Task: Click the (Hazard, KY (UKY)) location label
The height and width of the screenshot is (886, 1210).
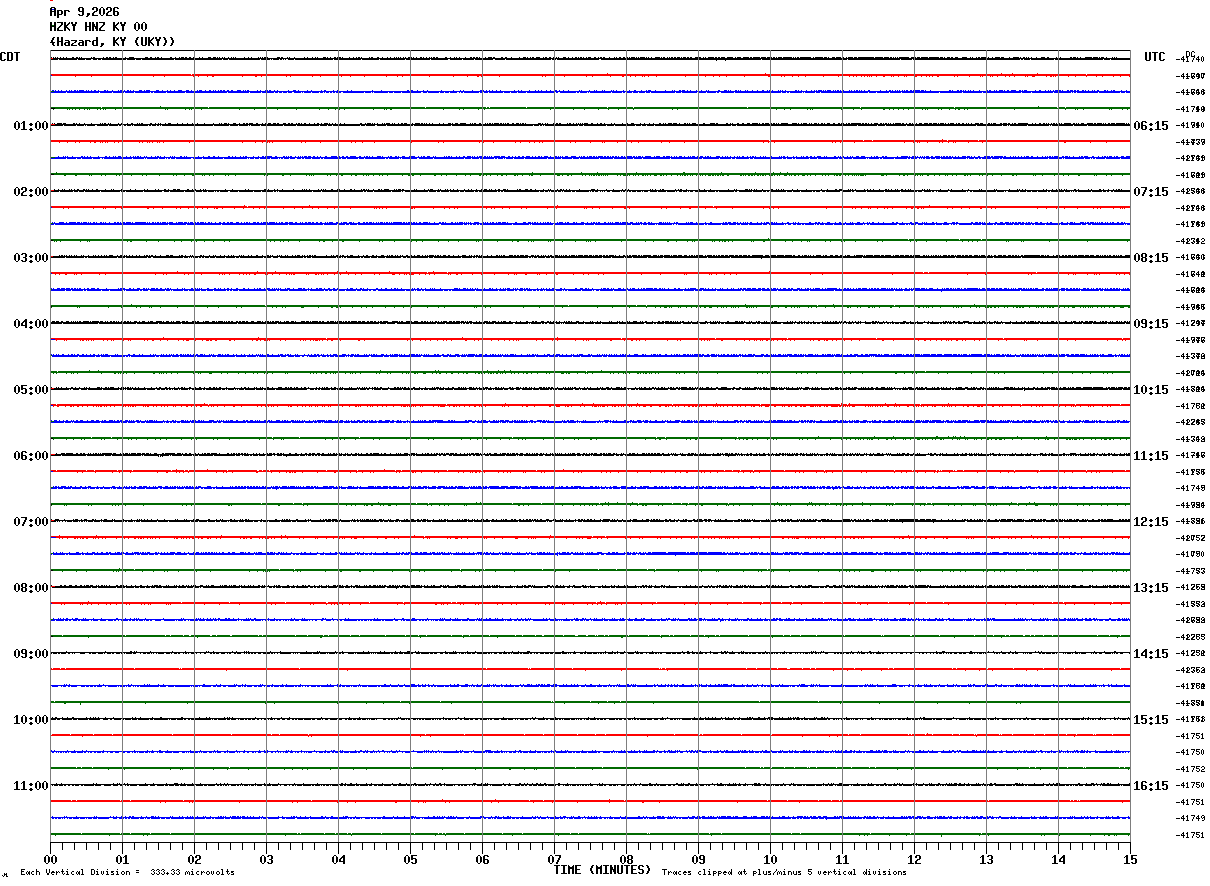Action: (112, 42)
